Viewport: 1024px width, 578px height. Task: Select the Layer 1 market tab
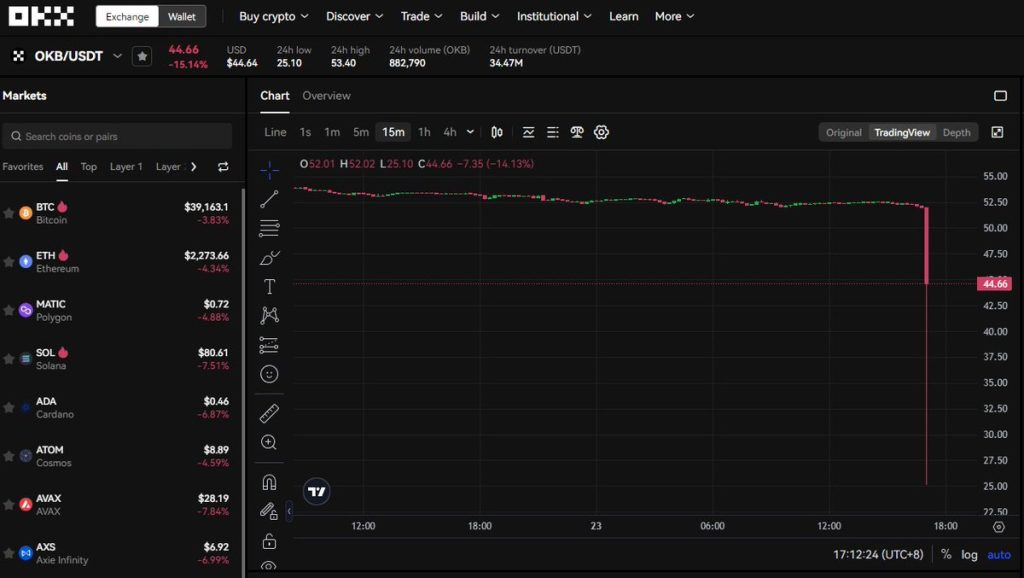(x=126, y=167)
